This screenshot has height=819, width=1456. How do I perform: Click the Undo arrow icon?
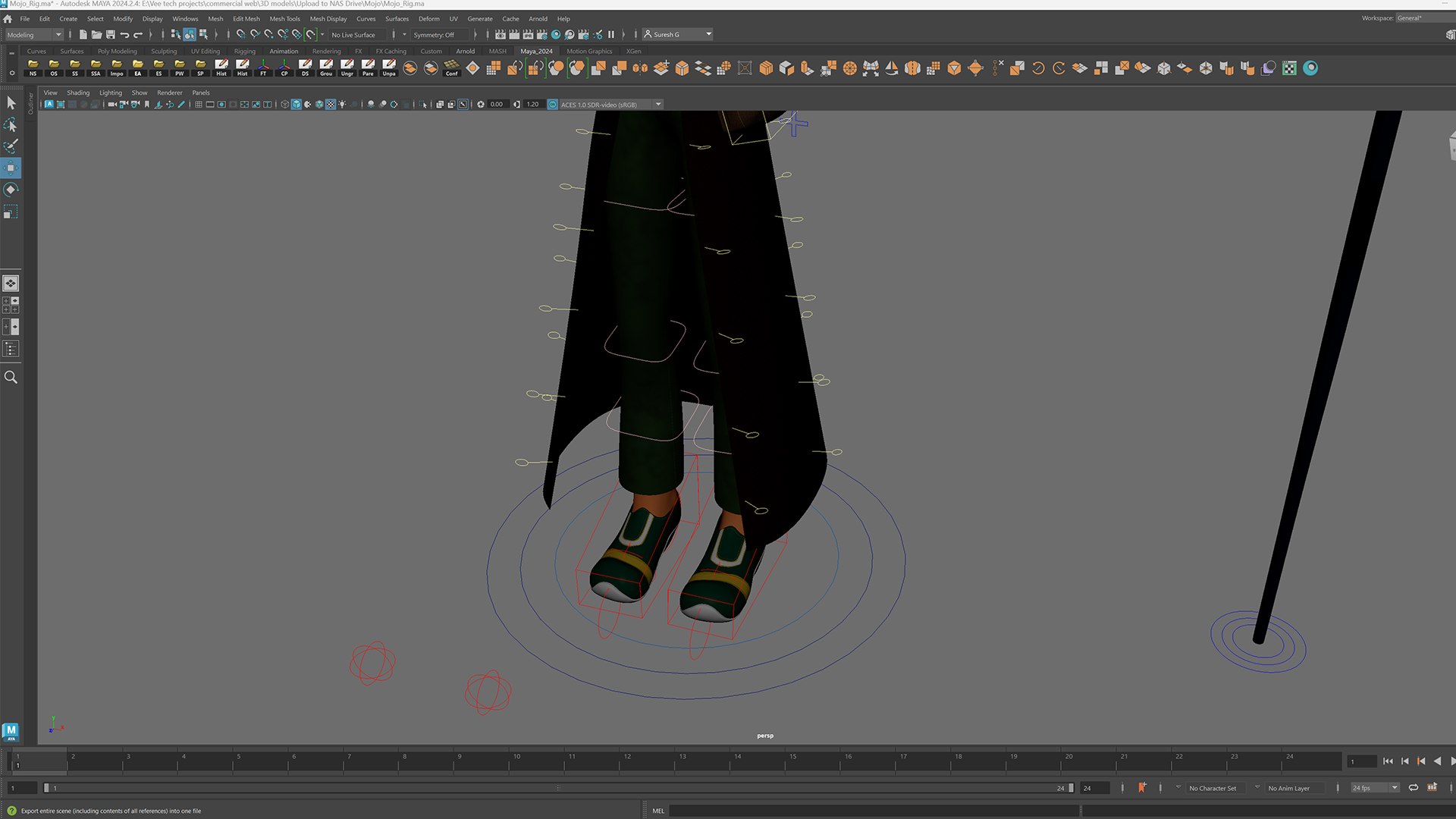point(124,34)
